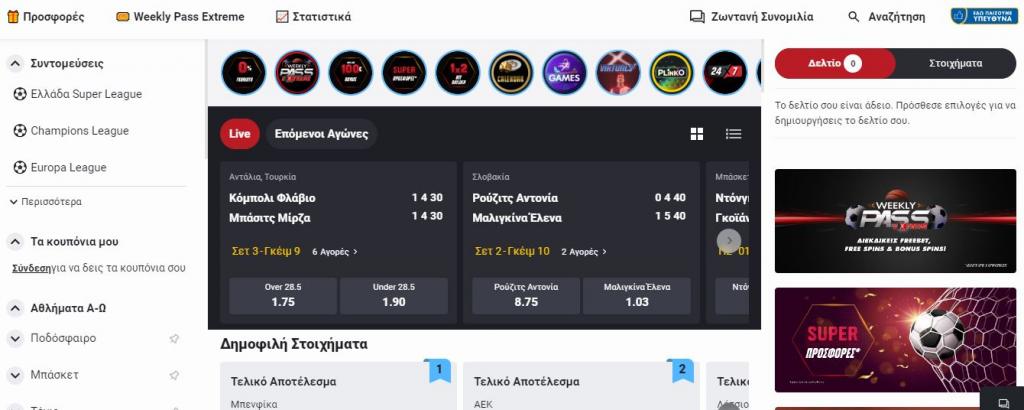Open the Super Προσφορές circle icon
The width and height of the screenshot is (1024, 410).
404,72
